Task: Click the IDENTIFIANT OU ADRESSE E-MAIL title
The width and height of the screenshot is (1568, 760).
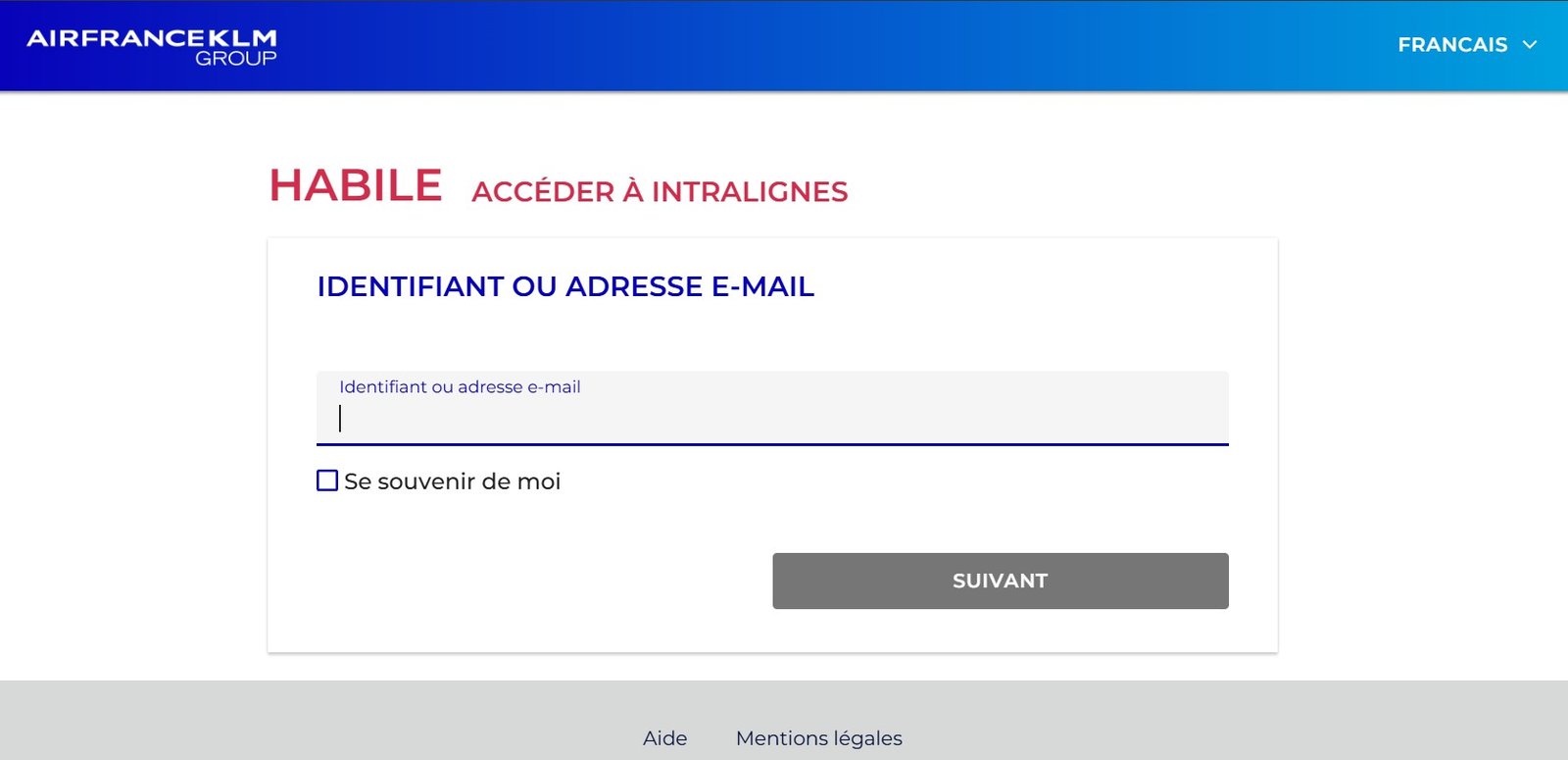Action: point(564,286)
